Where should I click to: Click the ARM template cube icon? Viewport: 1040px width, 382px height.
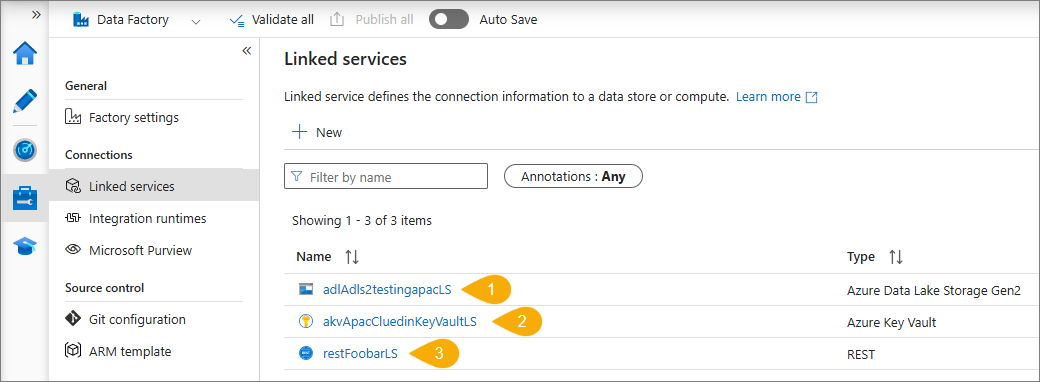73,351
